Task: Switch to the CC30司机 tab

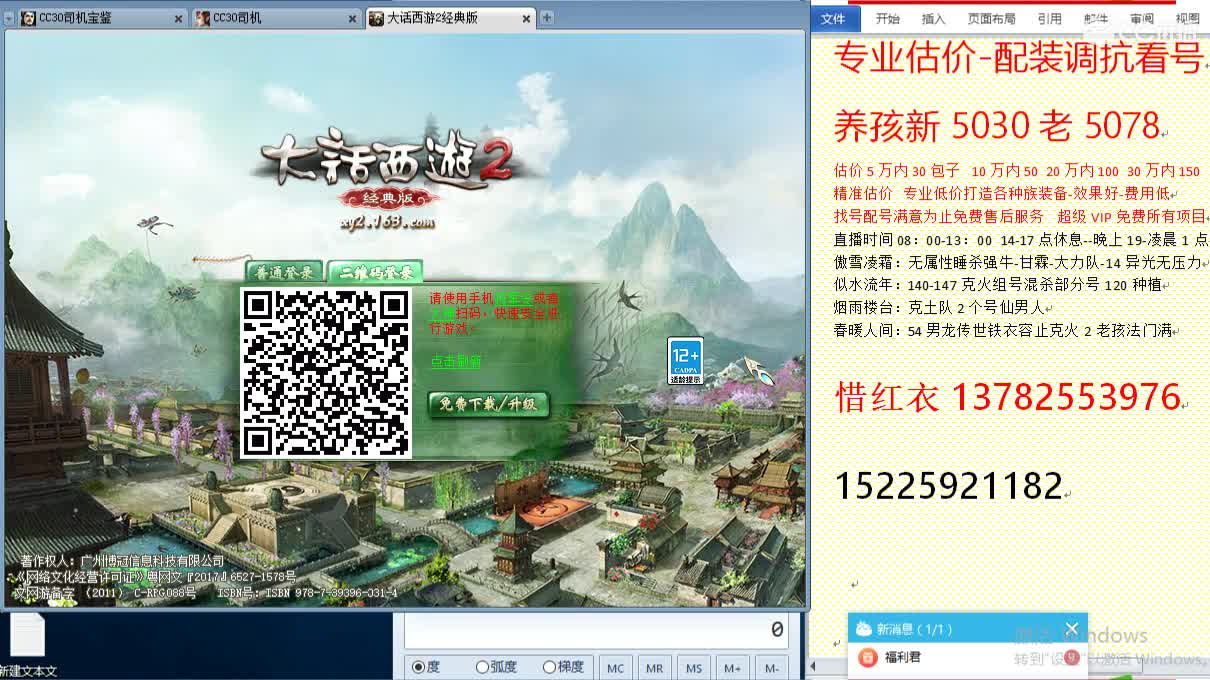Action: pyautogui.click(x=276, y=18)
